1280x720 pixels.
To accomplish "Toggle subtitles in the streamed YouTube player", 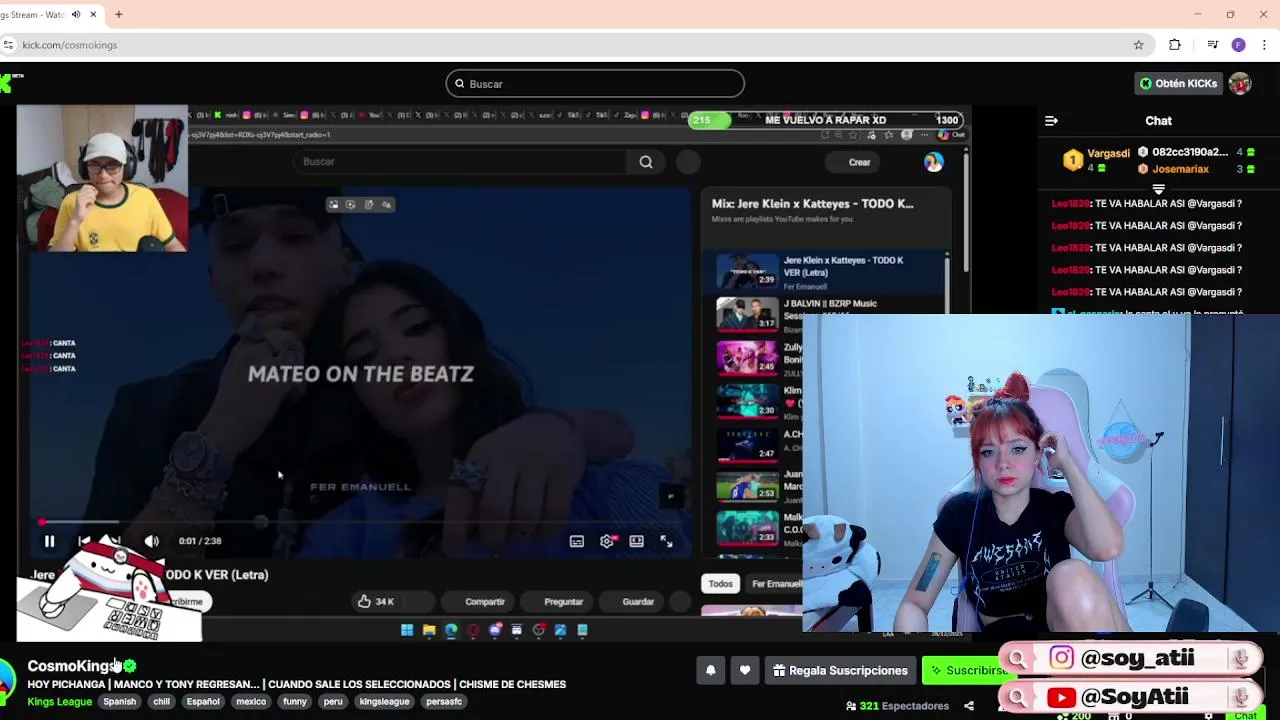I will (x=577, y=541).
